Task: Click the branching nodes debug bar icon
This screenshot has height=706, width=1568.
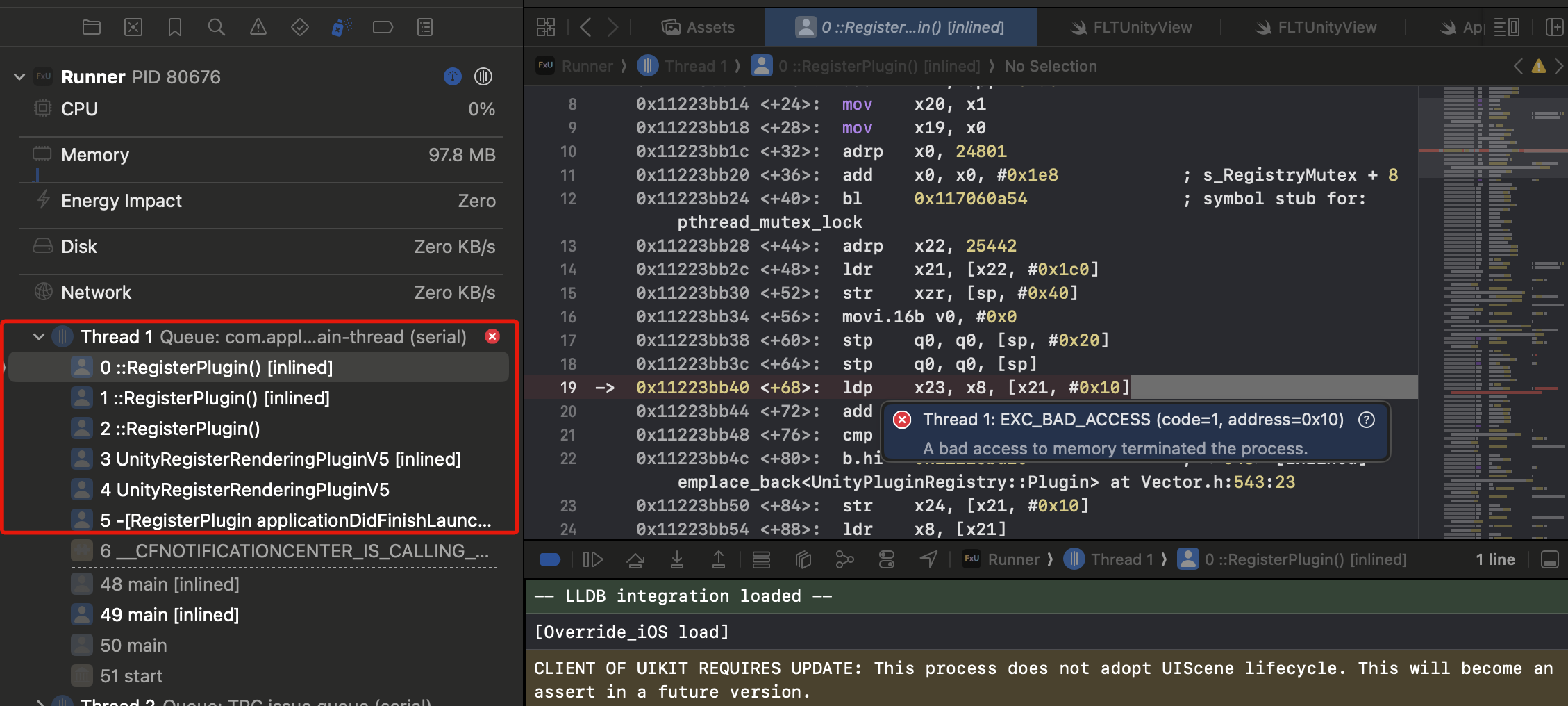Action: click(845, 559)
